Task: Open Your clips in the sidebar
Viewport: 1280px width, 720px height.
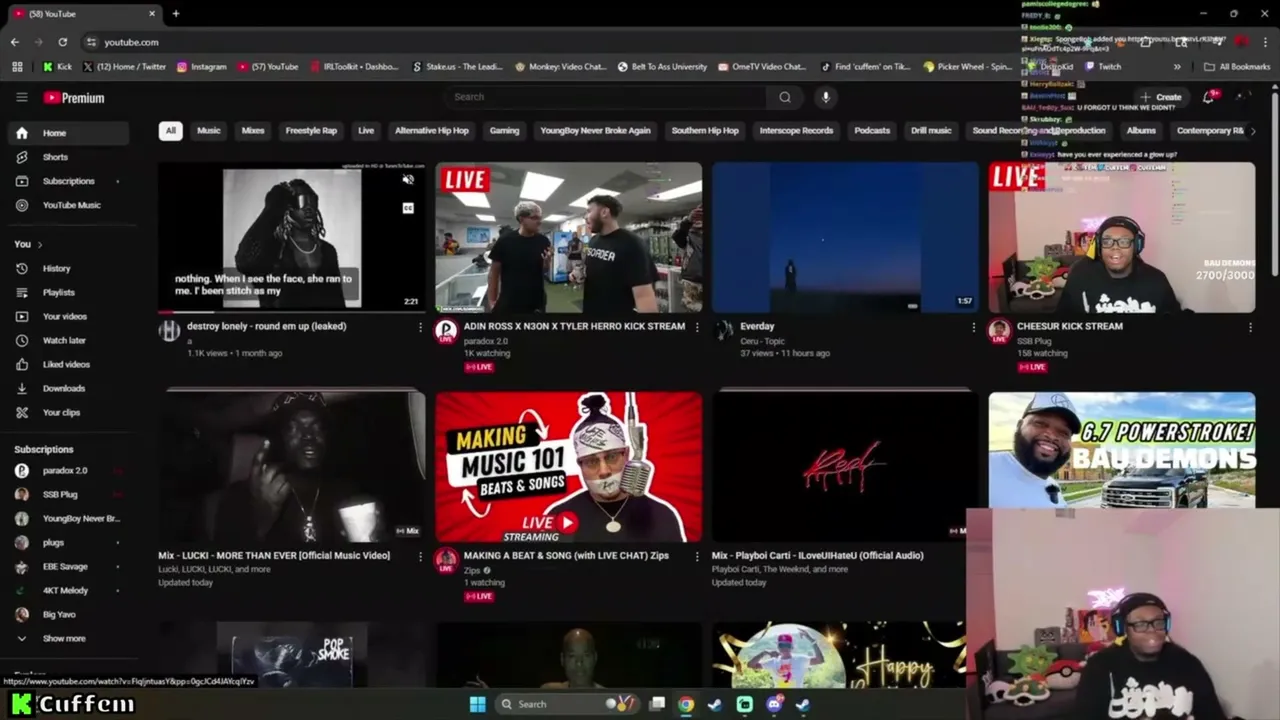Action: (x=68, y=412)
